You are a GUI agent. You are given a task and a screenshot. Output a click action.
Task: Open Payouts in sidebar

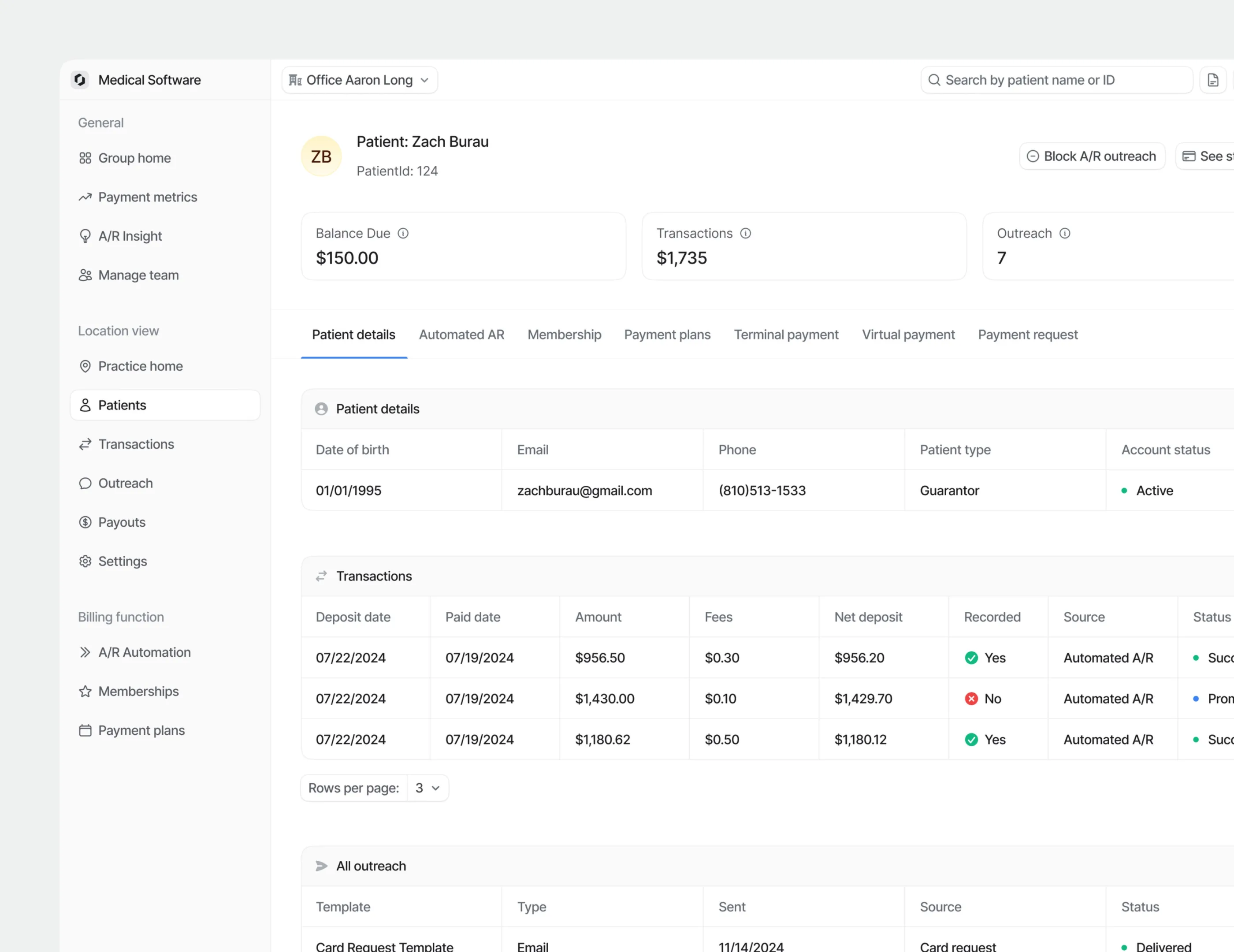122,522
